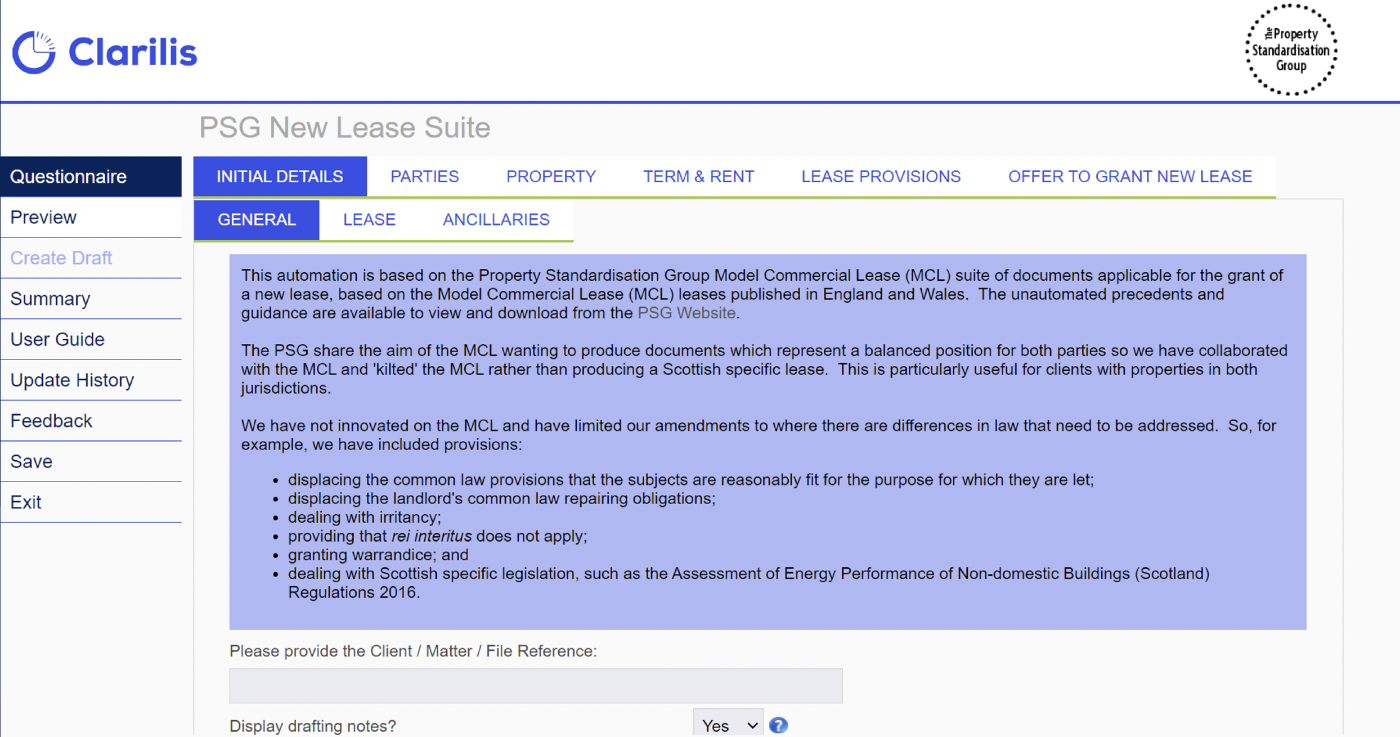Image resolution: width=1400 pixels, height=737 pixels.
Task: Select the GENERAL sub-tab
Action: [x=257, y=220]
